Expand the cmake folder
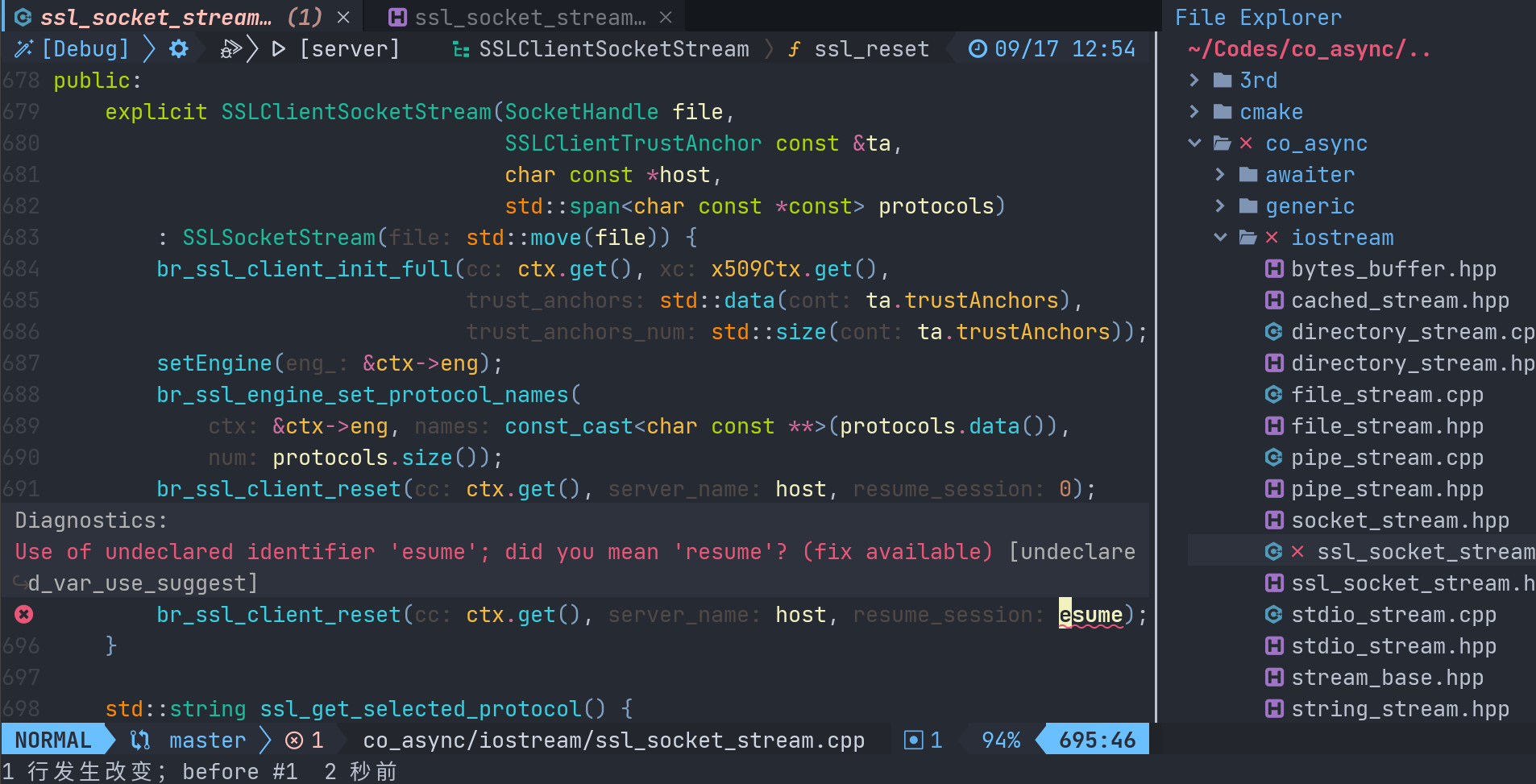This screenshot has height=784, width=1536. tap(1194, 112)
